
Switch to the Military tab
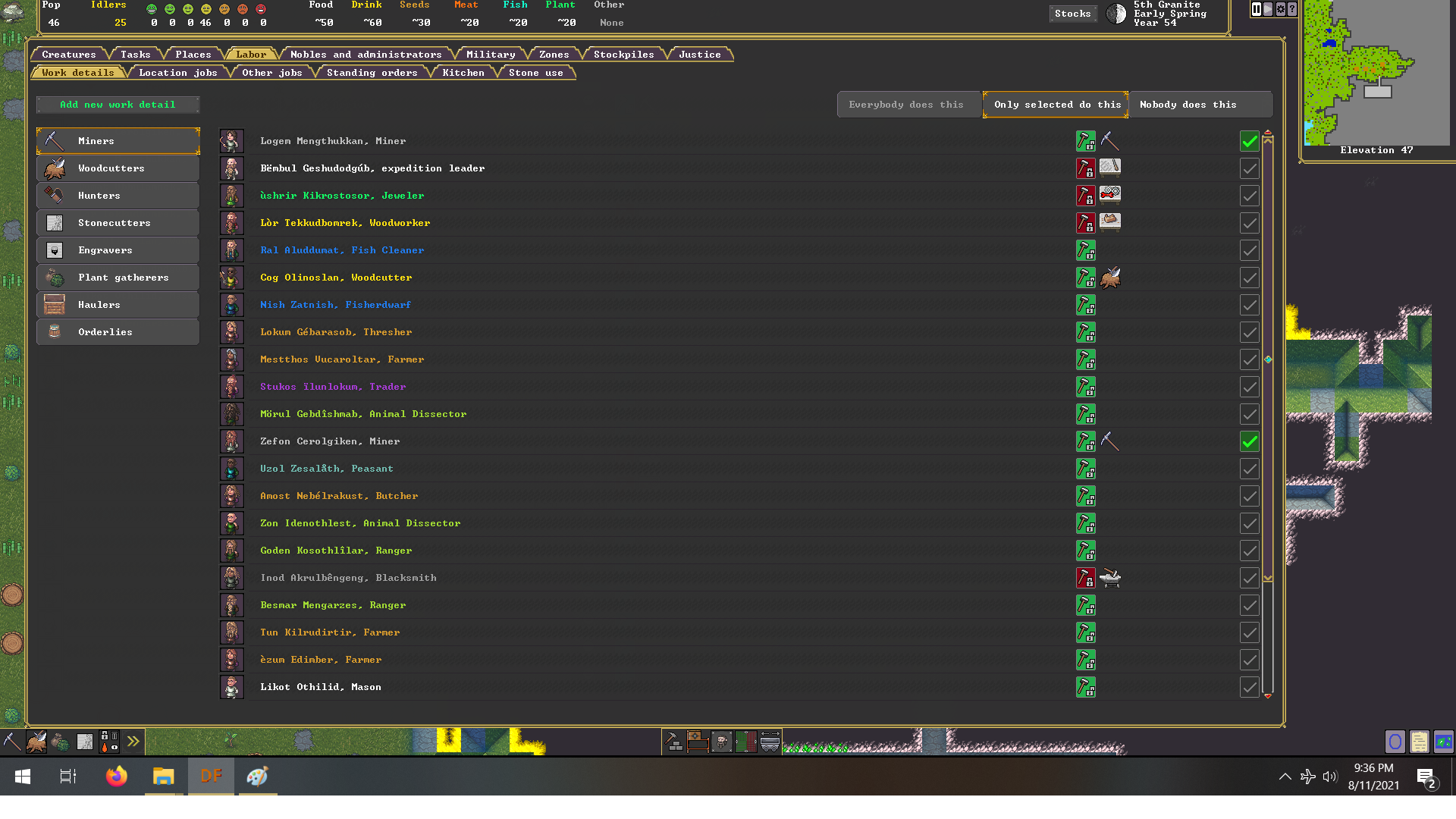[x=491, y=55]
